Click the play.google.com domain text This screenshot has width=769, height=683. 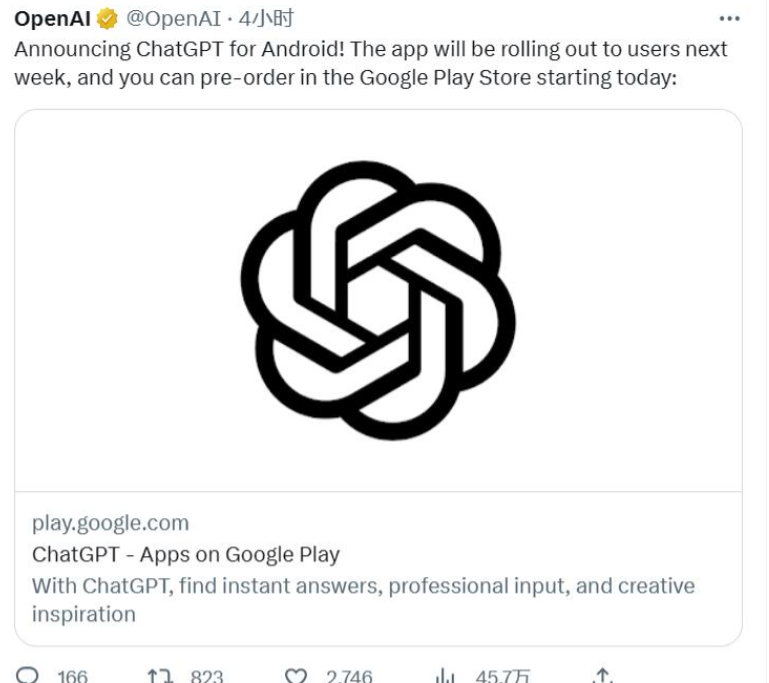pyautogui.click(x=110, y=523)
